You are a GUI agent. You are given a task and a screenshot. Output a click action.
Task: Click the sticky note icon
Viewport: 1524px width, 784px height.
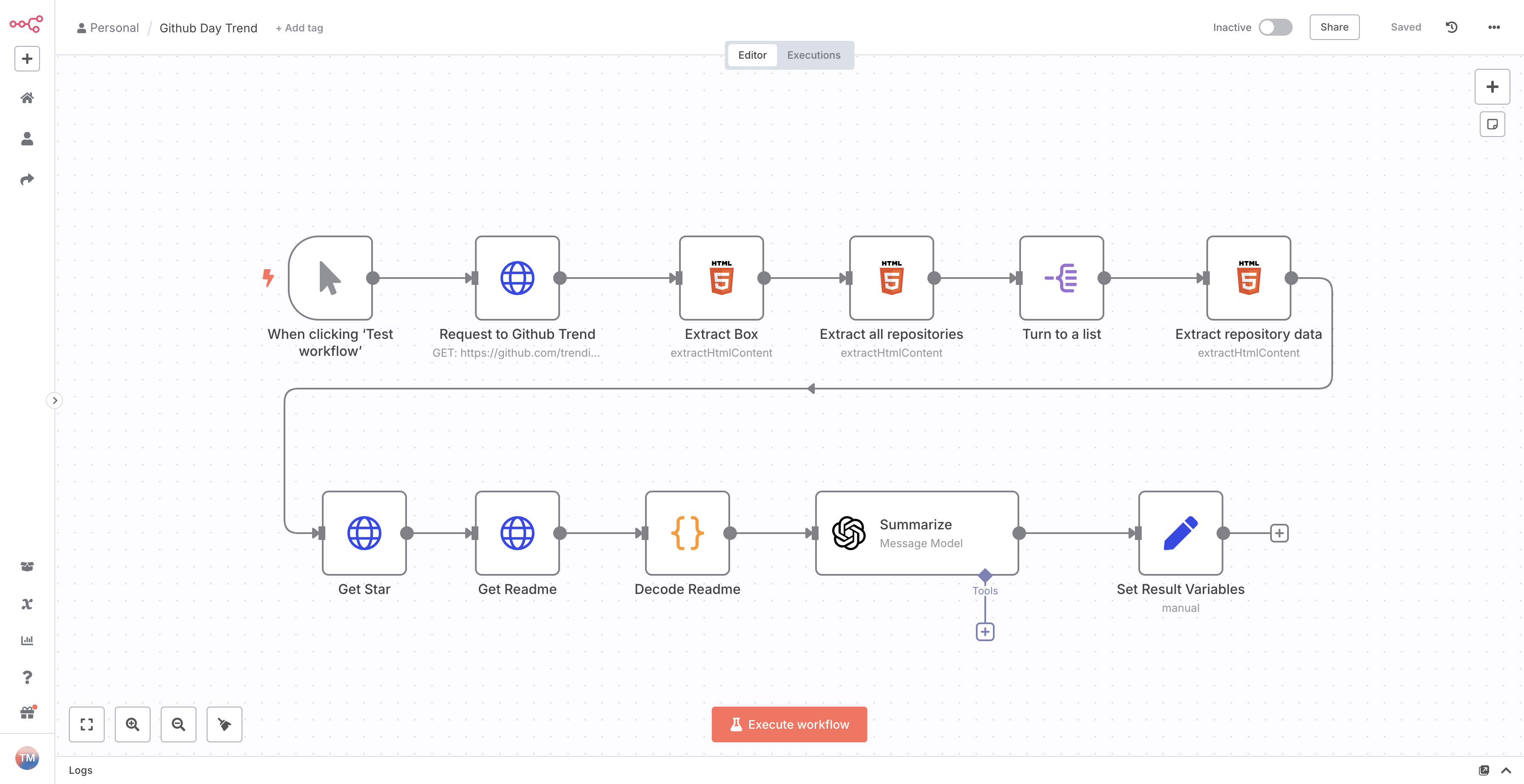1492,124
